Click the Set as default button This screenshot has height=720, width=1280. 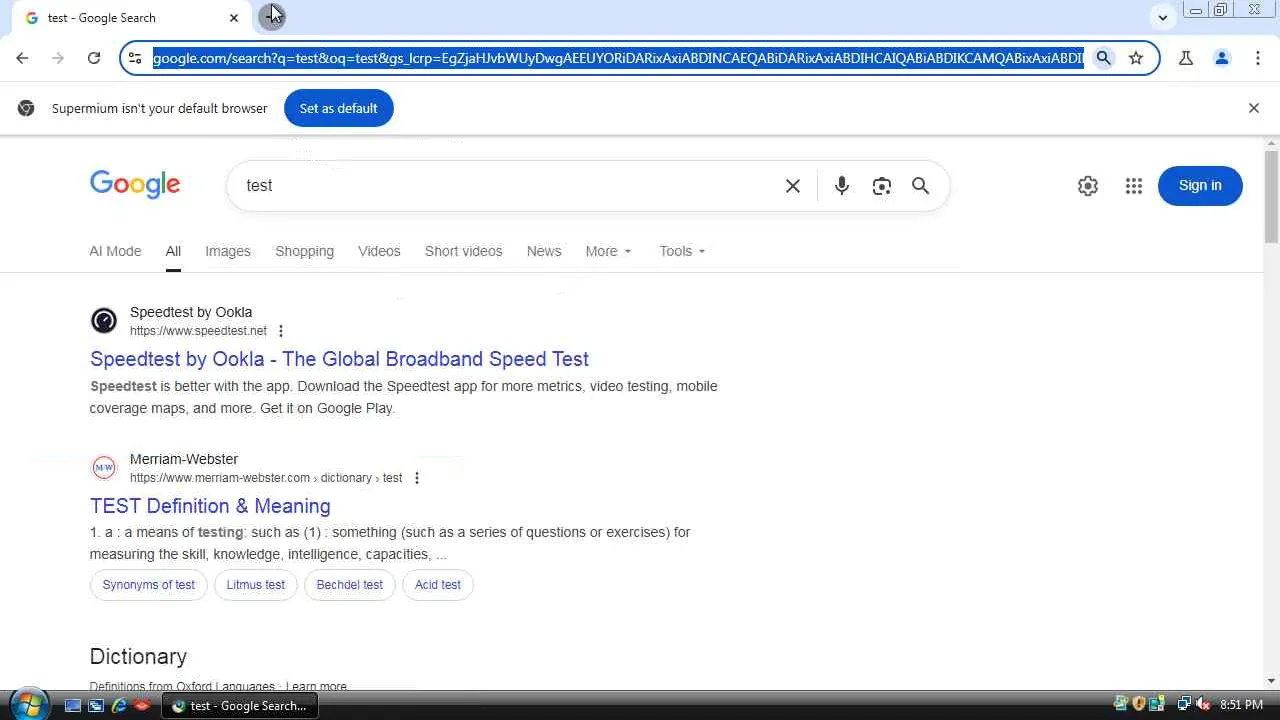coord(339,108)
